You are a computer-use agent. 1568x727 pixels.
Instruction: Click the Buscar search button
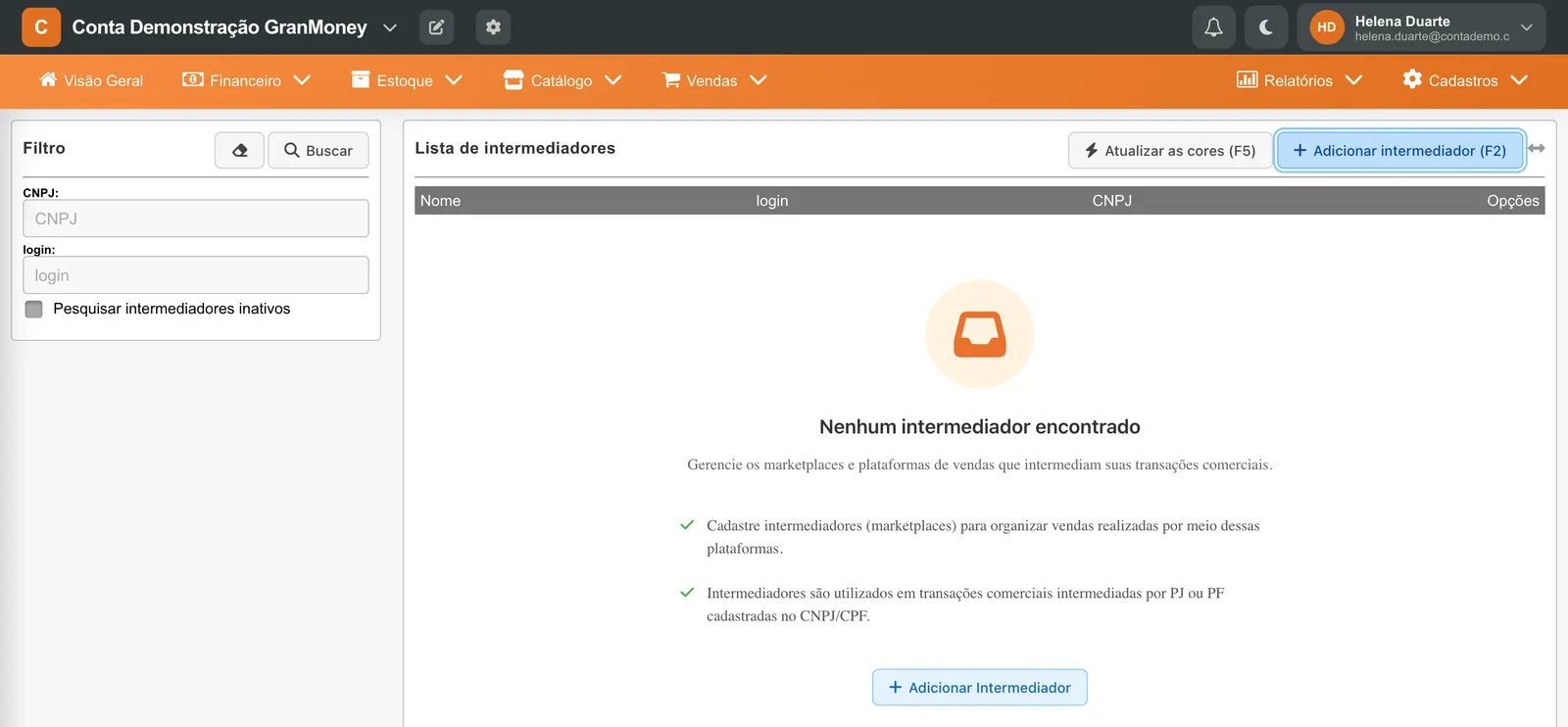tap(318, 150)
